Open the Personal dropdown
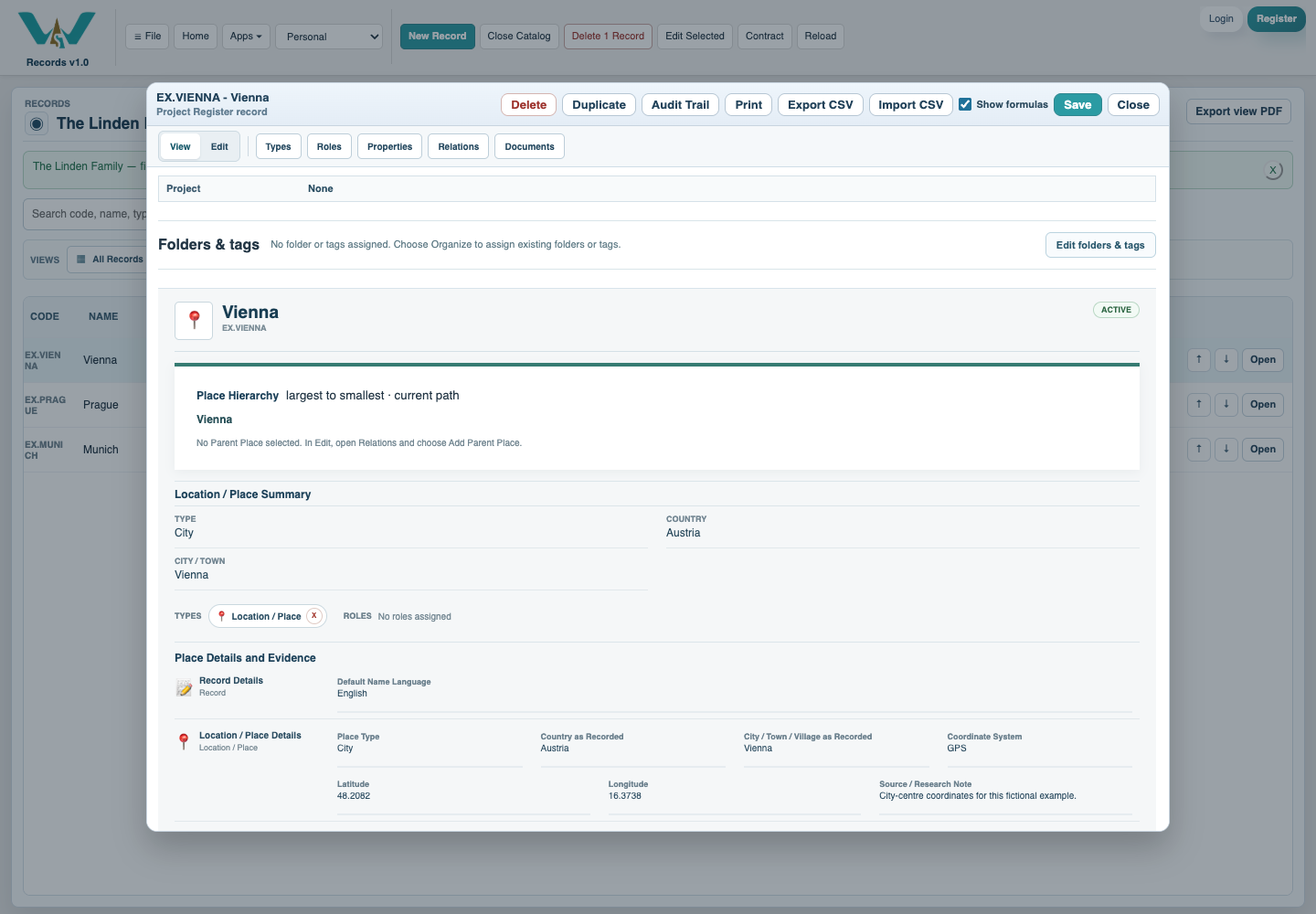 (329, 37)
